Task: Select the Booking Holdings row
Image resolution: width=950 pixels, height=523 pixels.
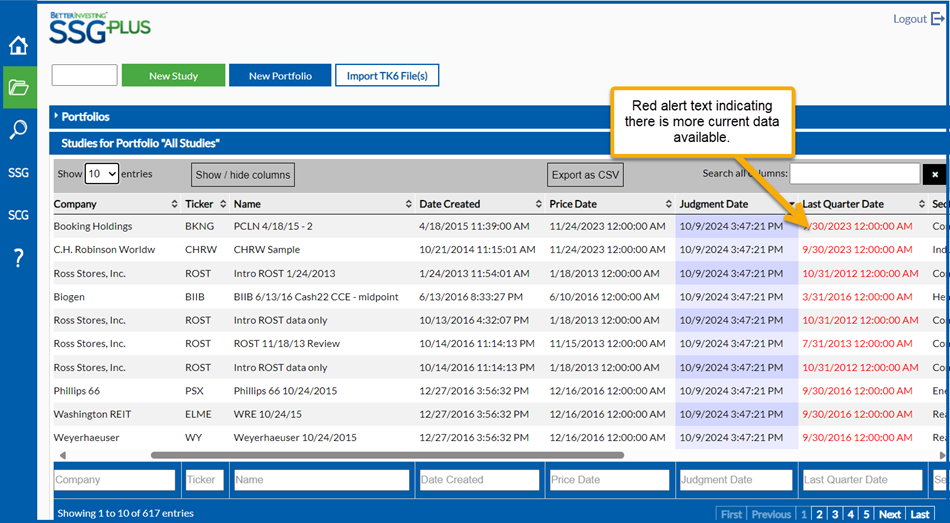Action: tap(500, 226)
